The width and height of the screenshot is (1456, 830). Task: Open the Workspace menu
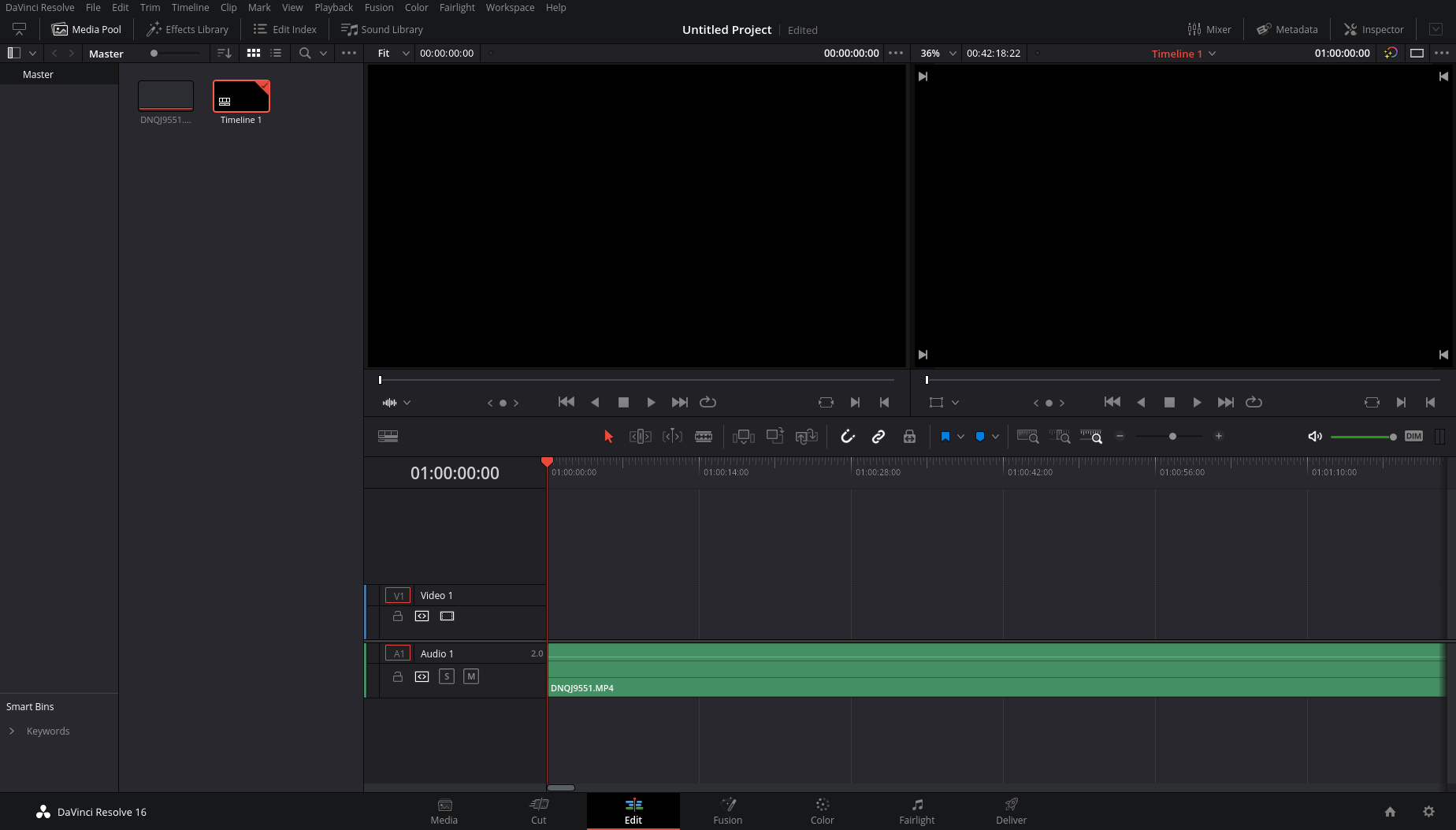click(510, 7)
